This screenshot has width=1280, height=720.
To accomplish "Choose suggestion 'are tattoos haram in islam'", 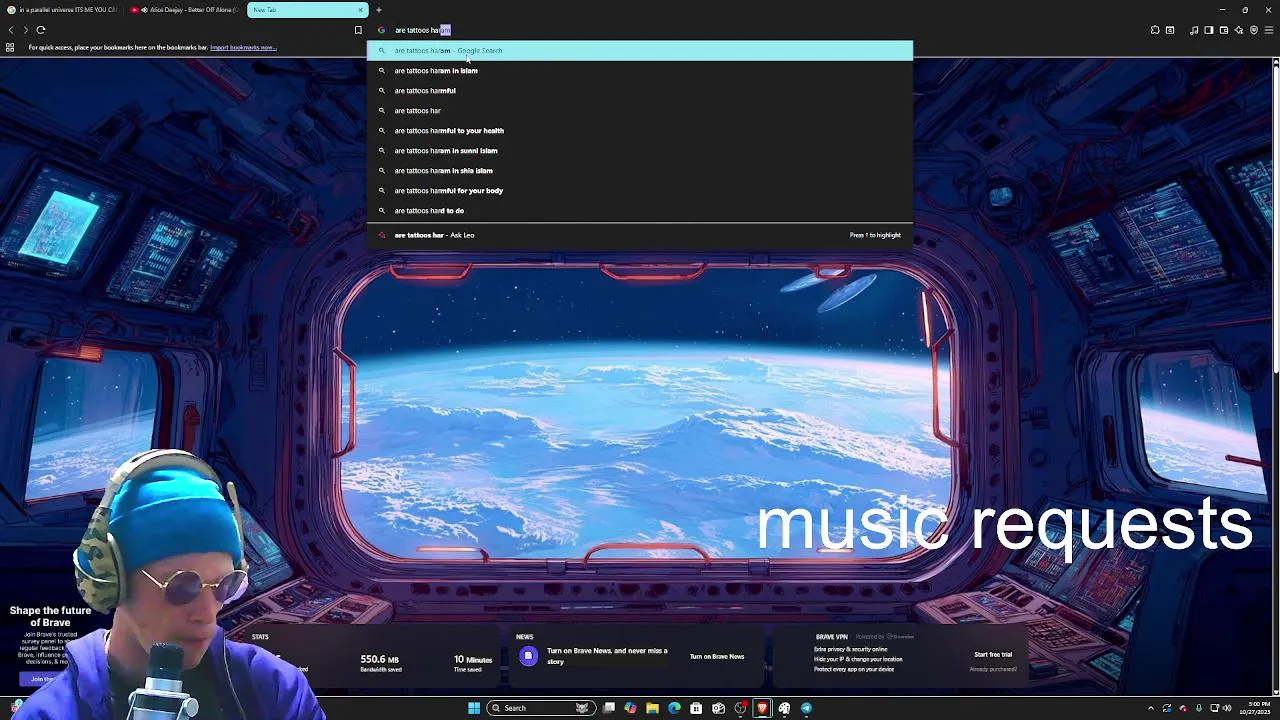I will point(640,70).
